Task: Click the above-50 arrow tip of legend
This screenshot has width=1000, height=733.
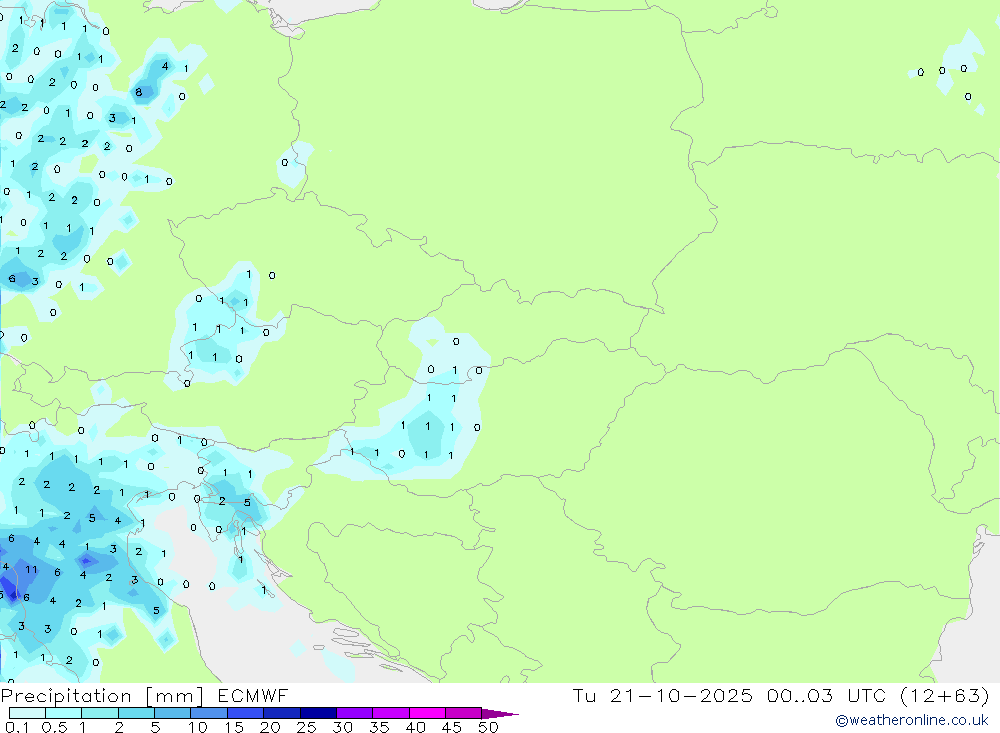Action: click(x=500, y=713)
